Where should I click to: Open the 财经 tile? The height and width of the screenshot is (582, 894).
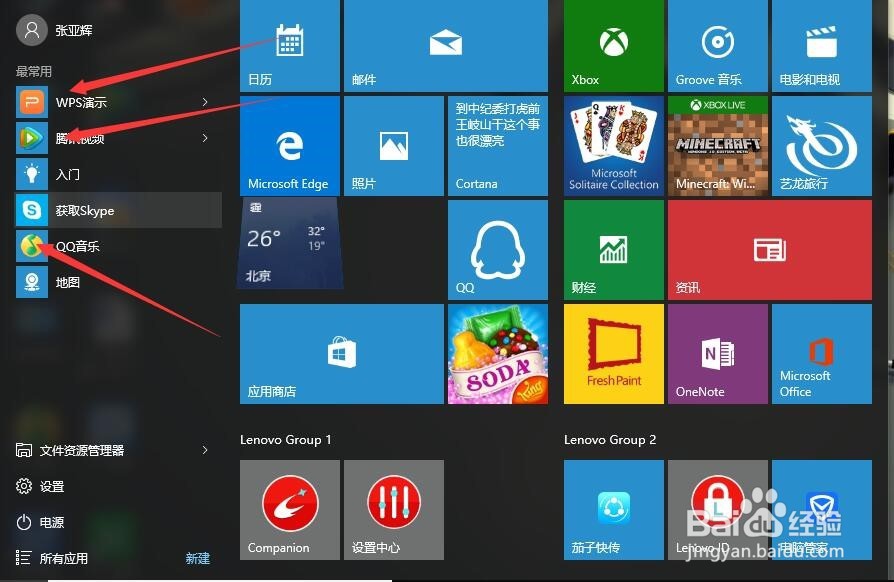point(613,249)
